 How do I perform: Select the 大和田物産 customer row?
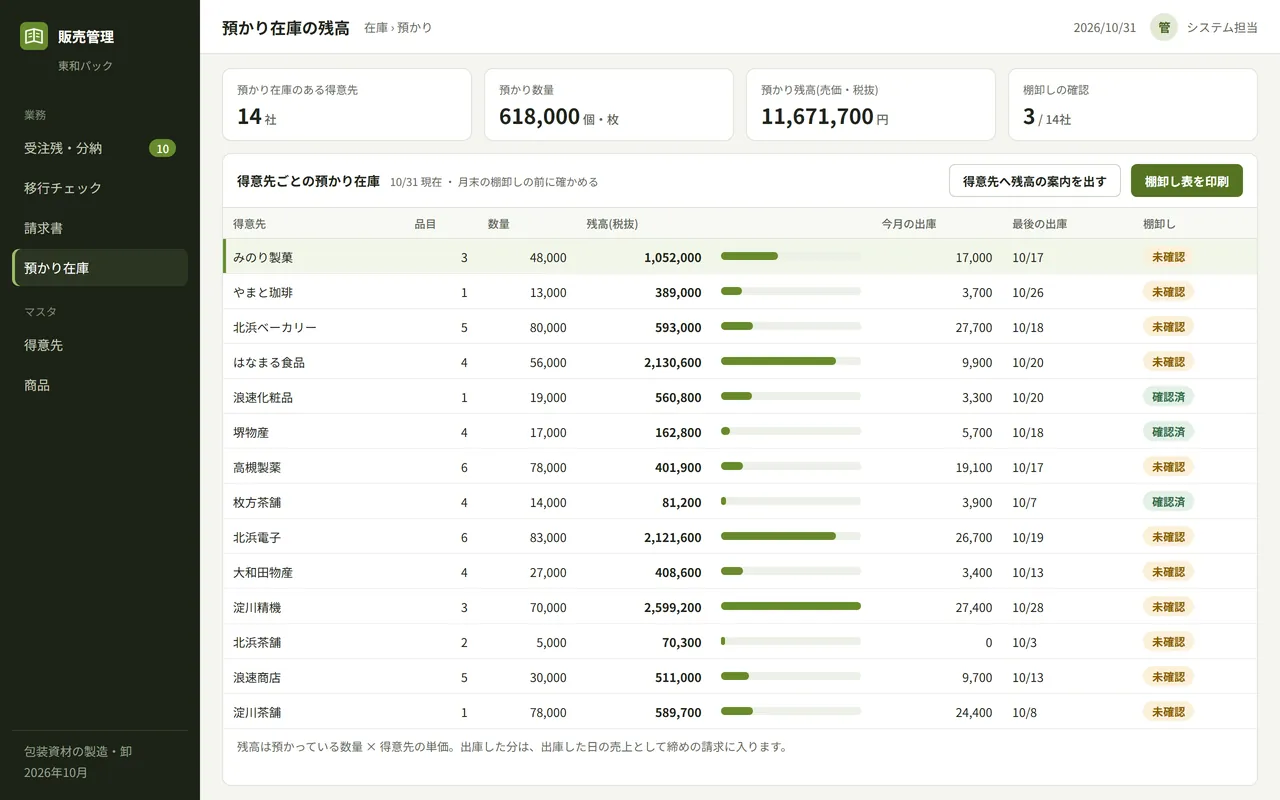point(740,572)
